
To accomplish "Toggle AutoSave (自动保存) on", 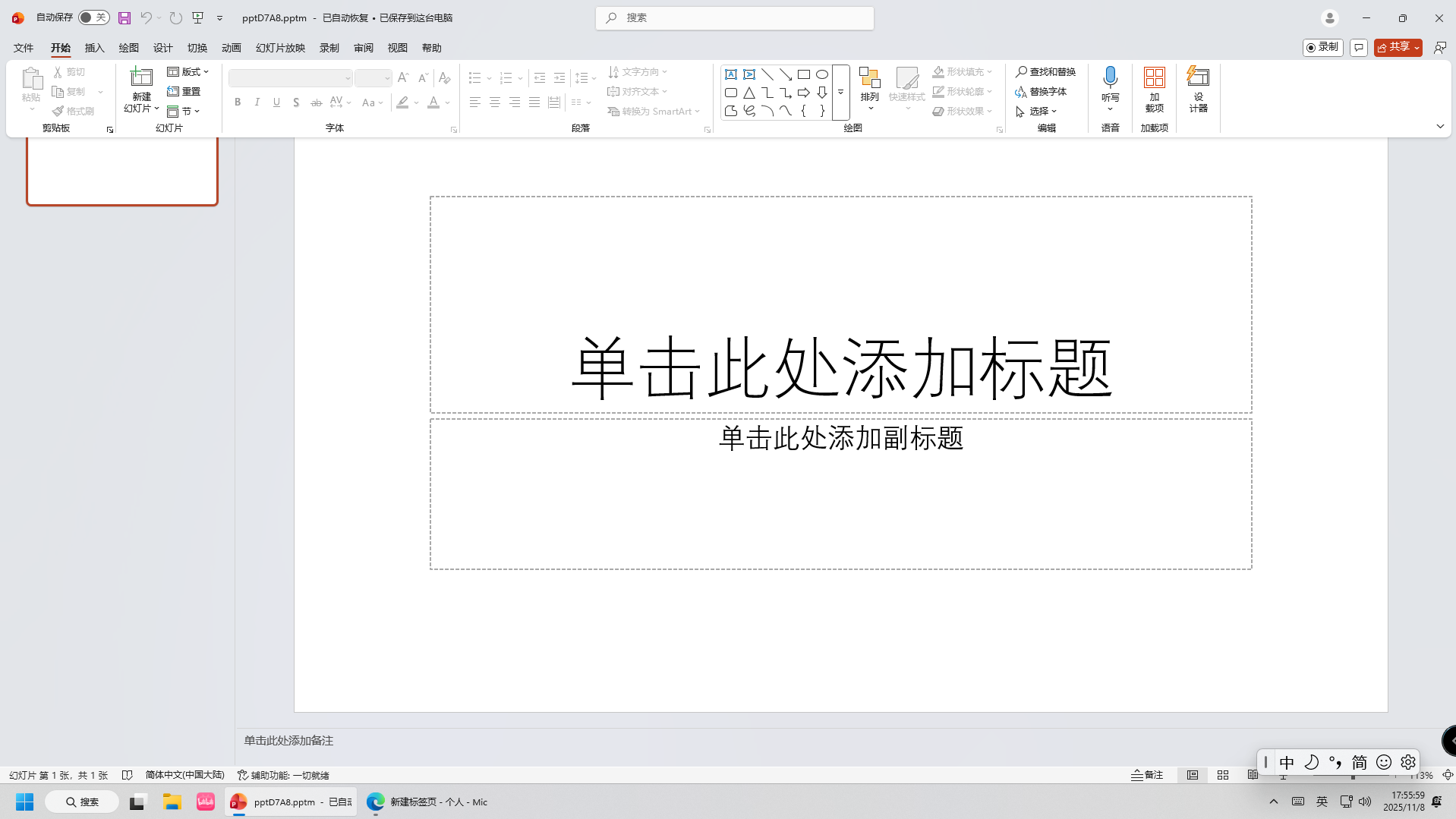I will pos(93,17).
